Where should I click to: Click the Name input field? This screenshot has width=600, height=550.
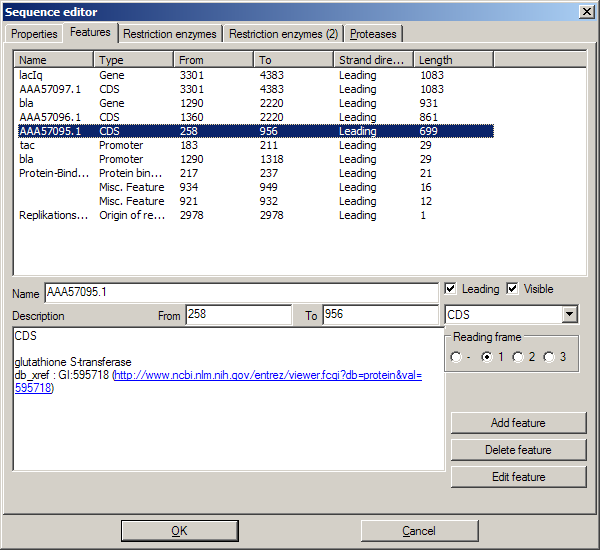click(x=241, y=293)
